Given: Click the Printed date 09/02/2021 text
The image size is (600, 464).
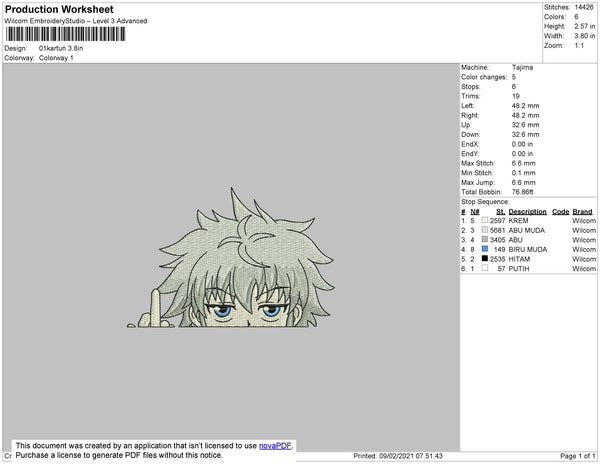Looking at the screenshot, I should coord(398,456).
